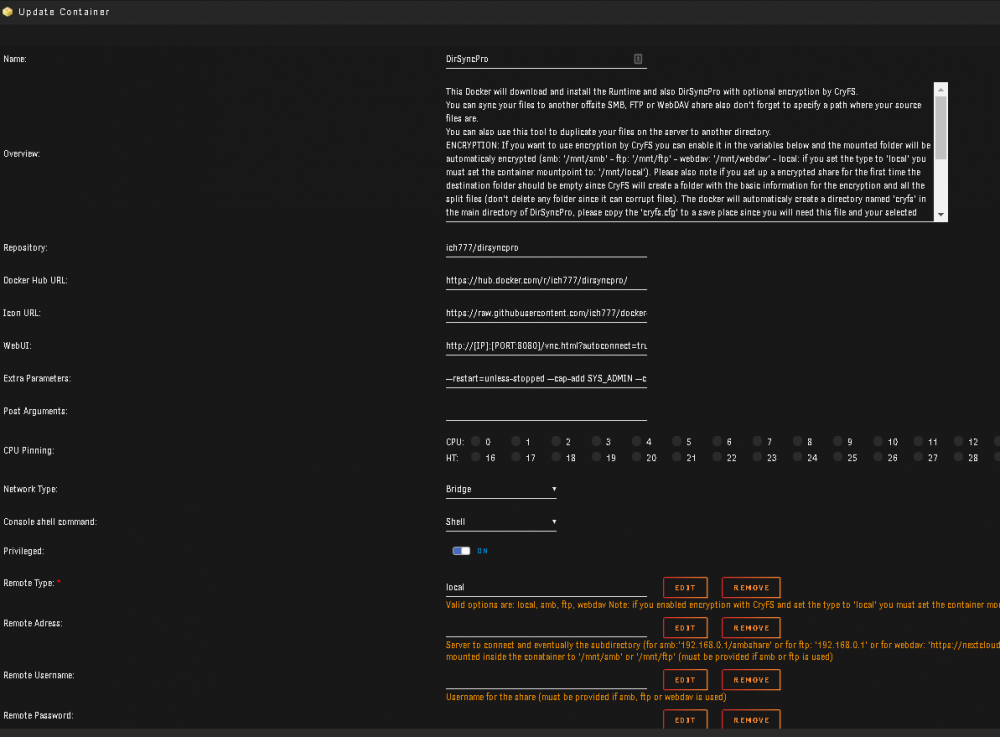Select CPU core 1 pinning checkbox
The width and height of the screenshot is (1000, 737).
click(x=516, y=441)
